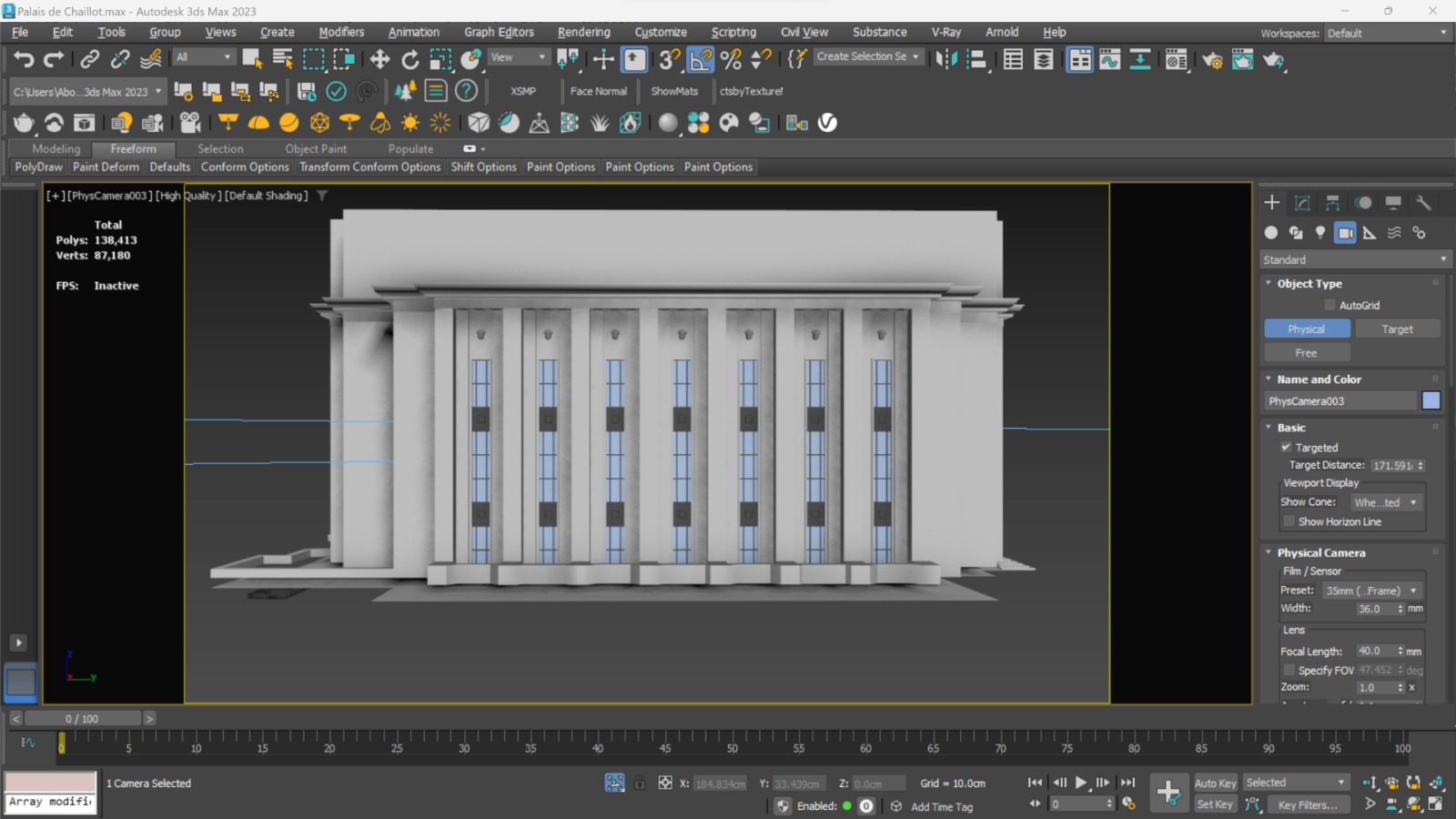
Task: Click the PhysCamera003 color swatch
Action: (x=1431, y=401)
